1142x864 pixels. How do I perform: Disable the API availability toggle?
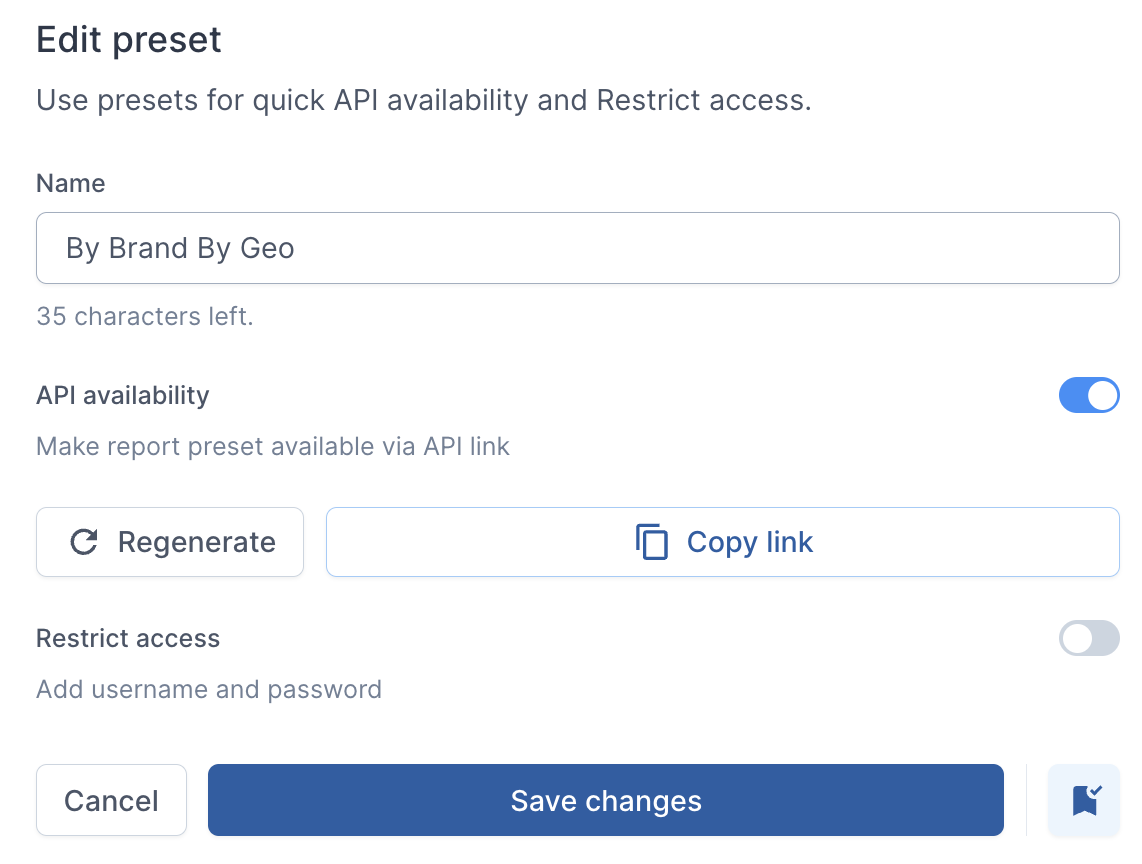(1089, 395)
